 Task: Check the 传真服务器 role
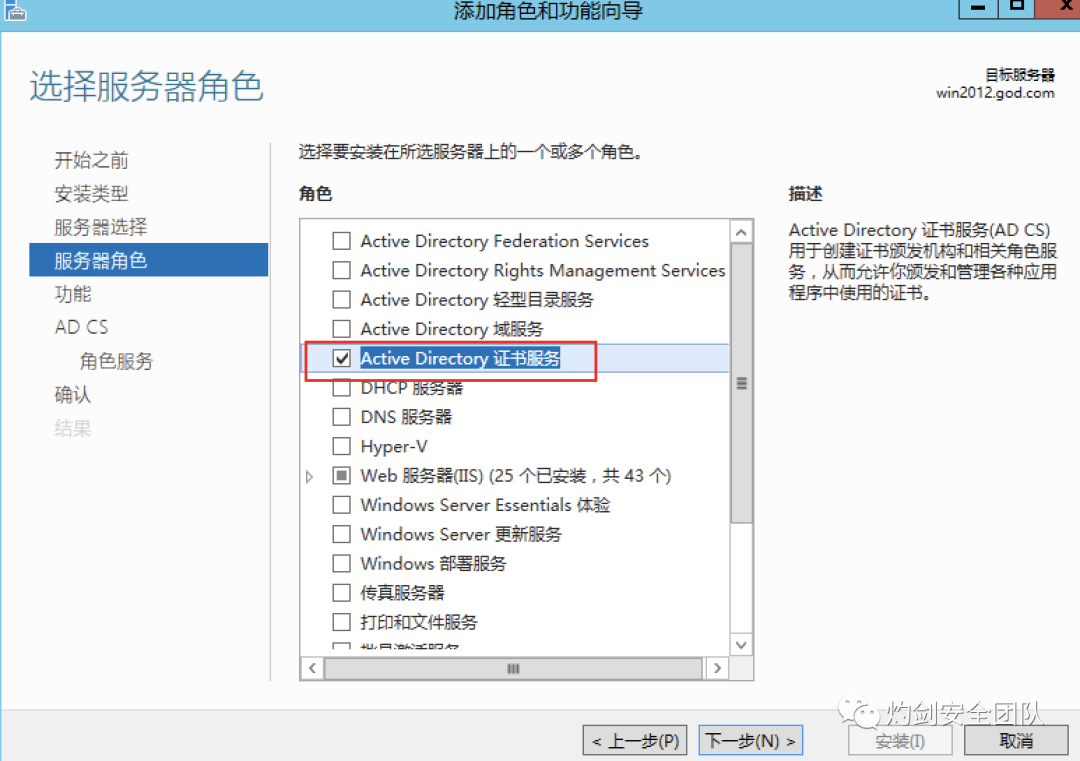[x=341, y=592]
